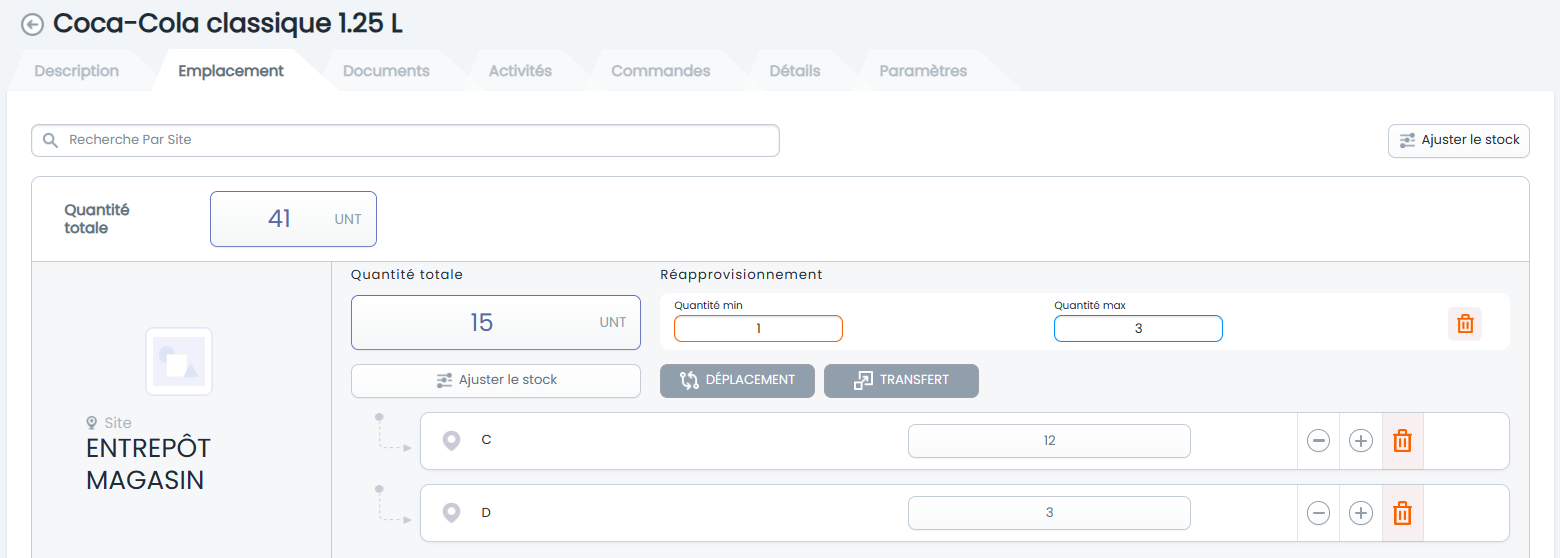Click the DÉPLACEMENT button
This screenshot has height=558, width=1560.
[737, 381]
